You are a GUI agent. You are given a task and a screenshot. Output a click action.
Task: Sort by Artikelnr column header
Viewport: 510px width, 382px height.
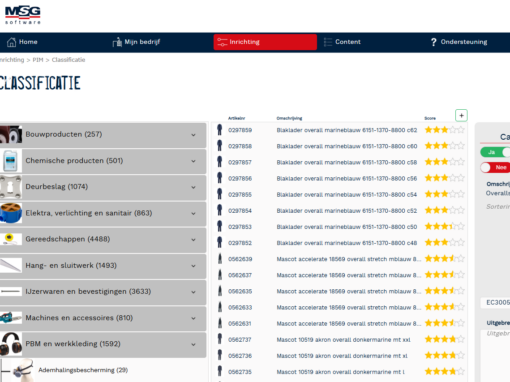pos(236,118)
